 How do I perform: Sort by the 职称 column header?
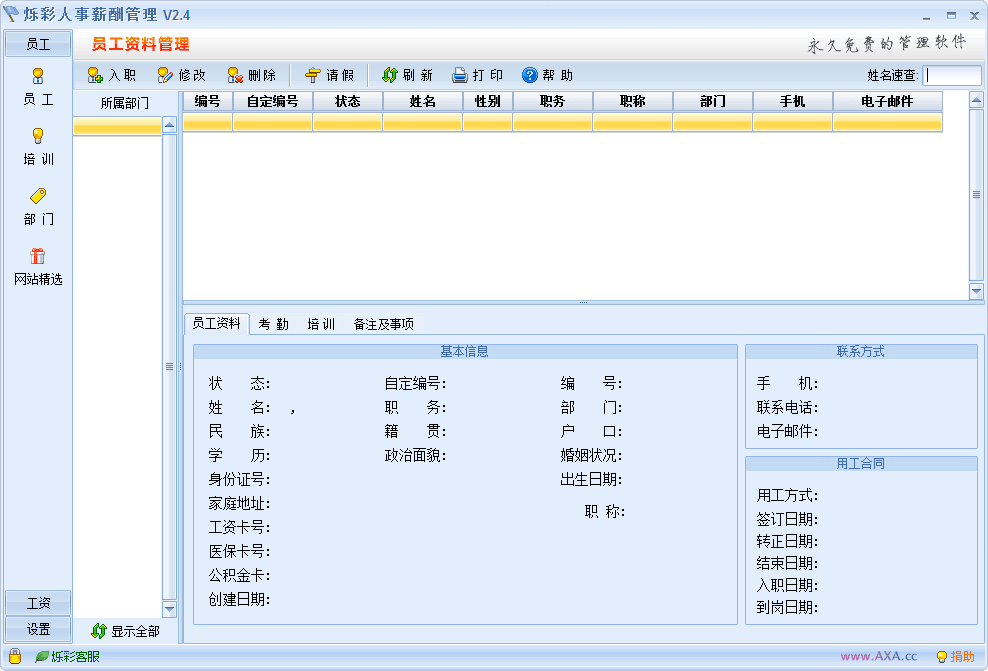pyautogui.click(x=633, y=101)
